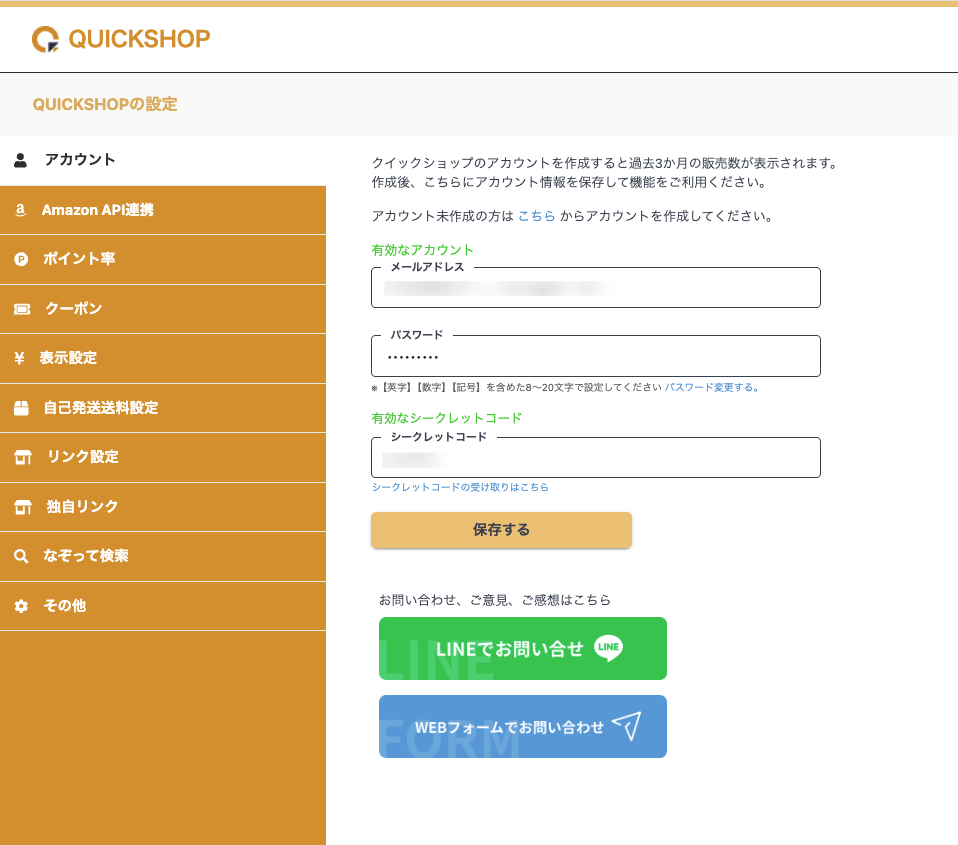Viewport: 958px width, 845px height.
Task: Click the yen icon beside 表示設定
Action: click(x=20, y=358)
